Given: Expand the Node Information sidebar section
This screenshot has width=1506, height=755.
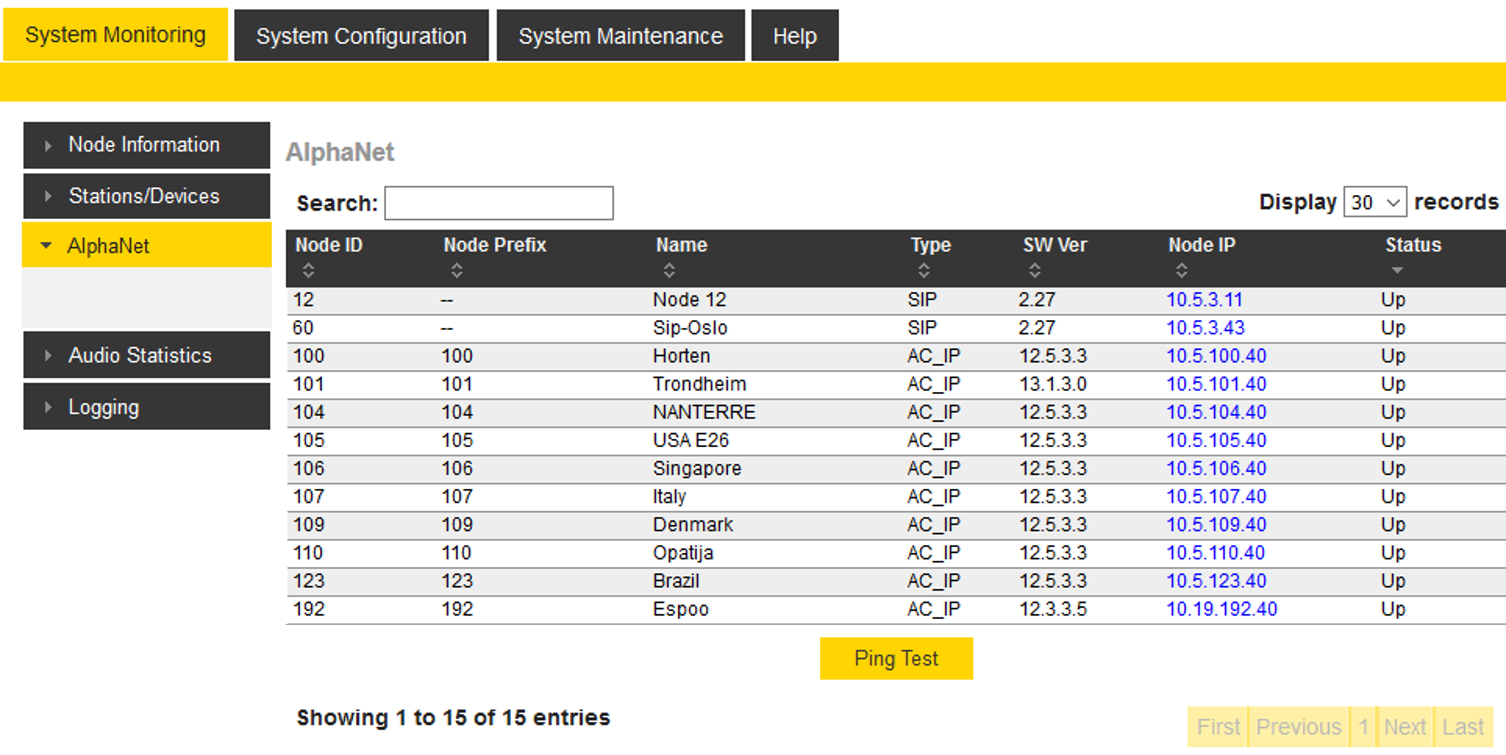Looking at the screenshot, I should pos(146,145).
